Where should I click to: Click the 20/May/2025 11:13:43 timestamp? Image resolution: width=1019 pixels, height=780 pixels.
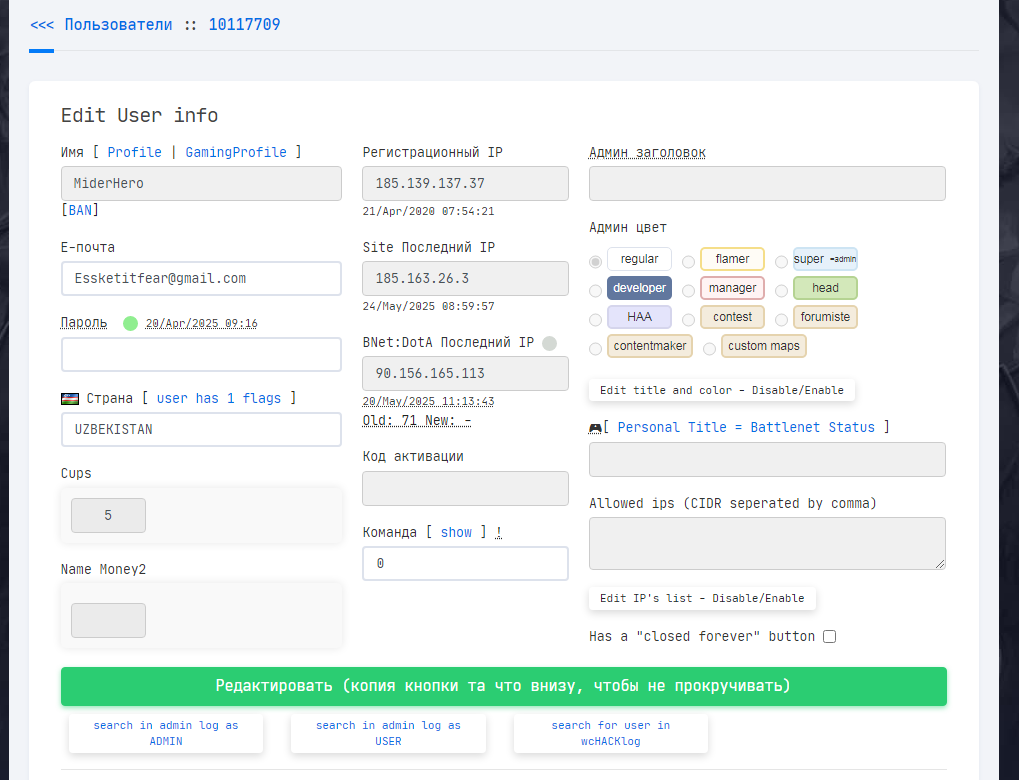click(428, 401)
